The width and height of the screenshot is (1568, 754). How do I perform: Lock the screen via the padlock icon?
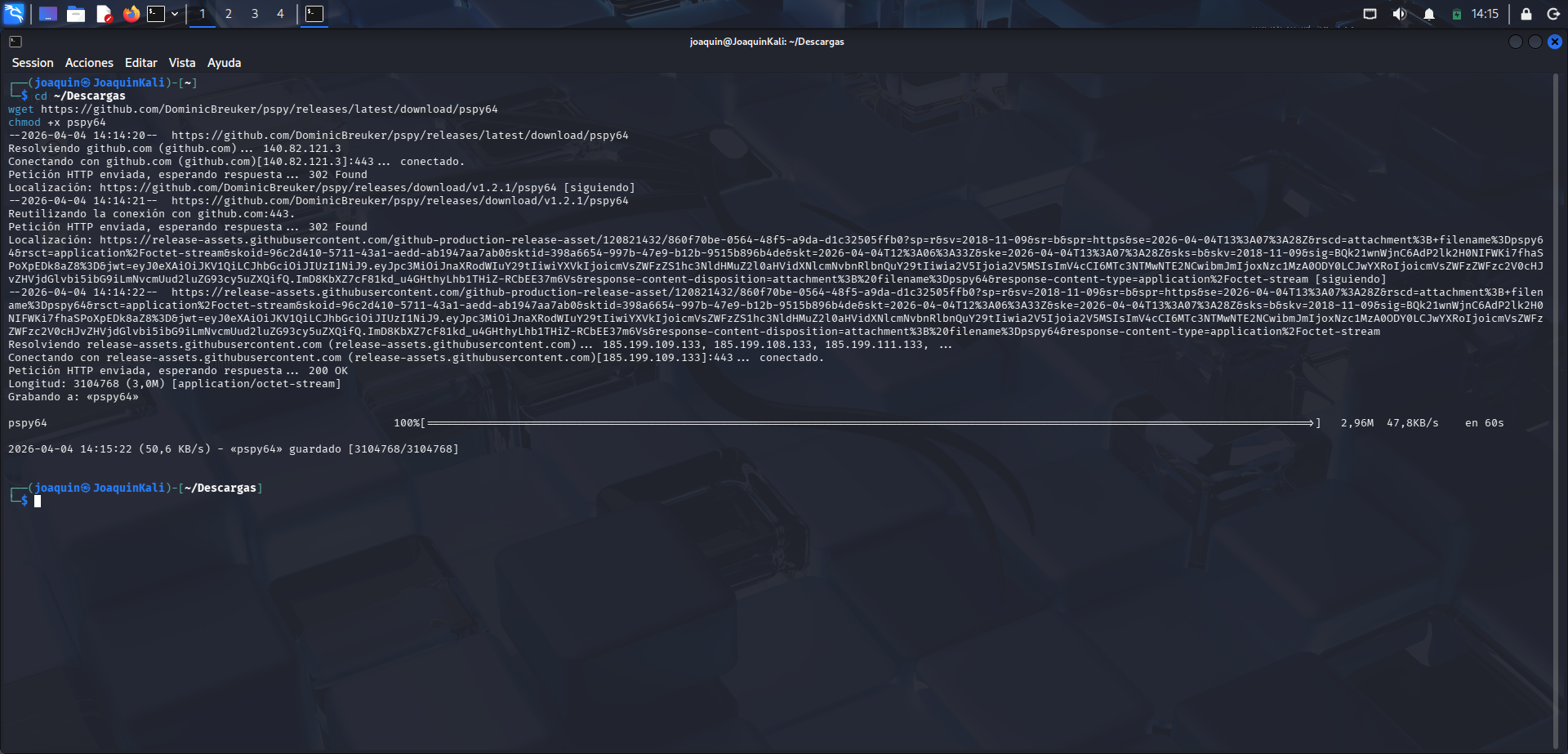[x=1526, y=14]
